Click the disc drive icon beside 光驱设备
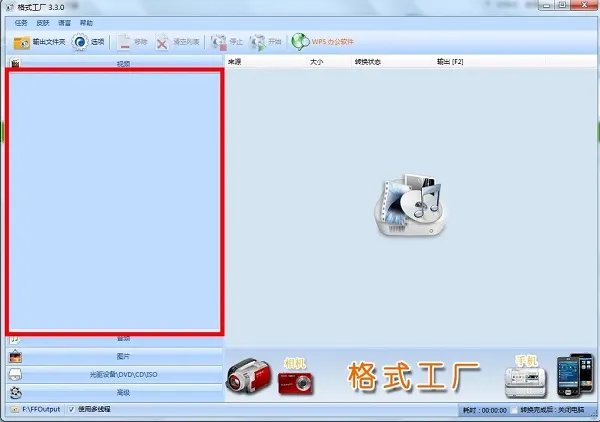This screenshot has height=422, width=600. (x=15, y=374)
